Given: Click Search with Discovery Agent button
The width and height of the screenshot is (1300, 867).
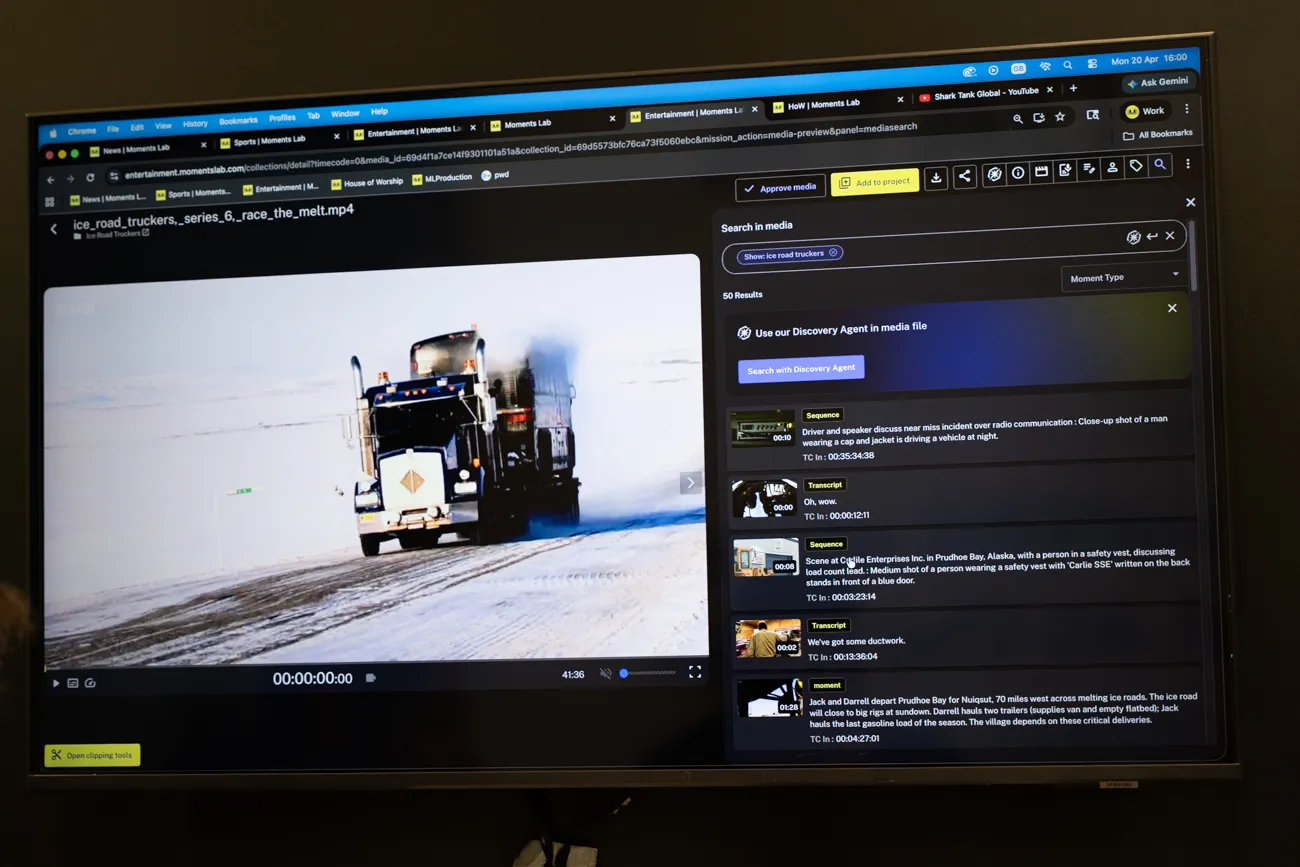Looking at the screenshot, I should click(x=801, y=369).
